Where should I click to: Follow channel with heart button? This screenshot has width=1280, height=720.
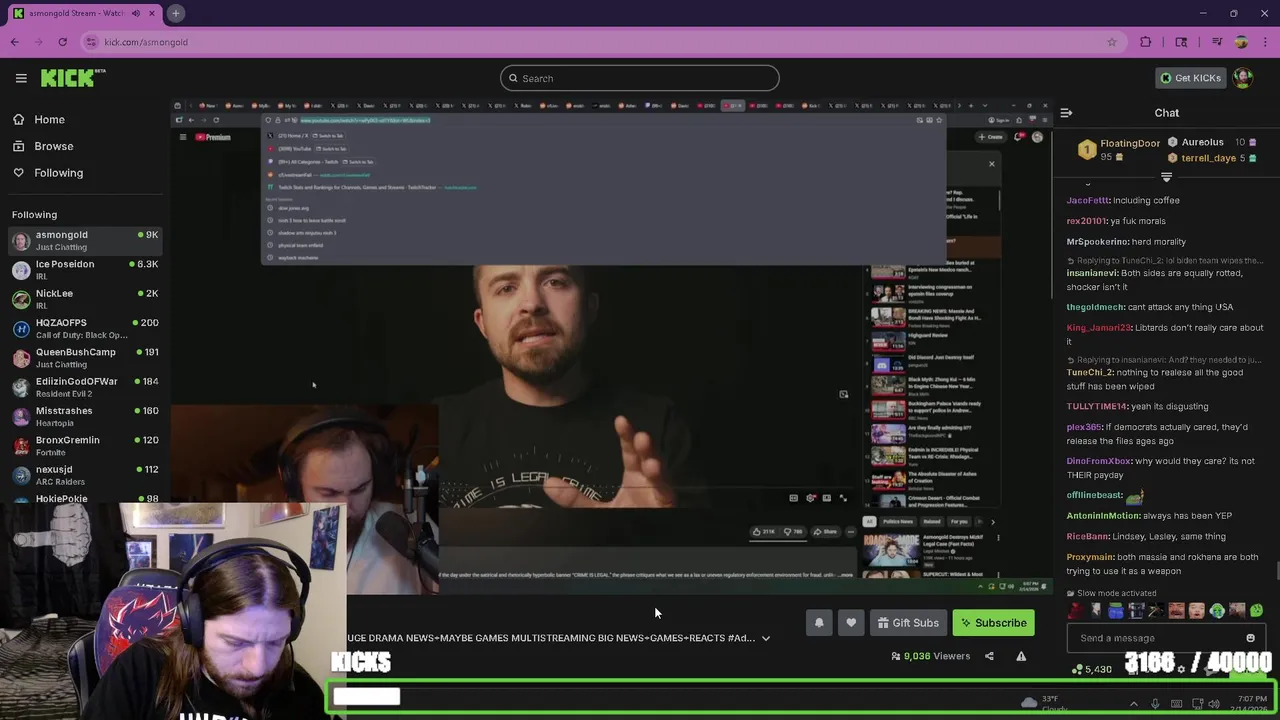pyautogui.click(x=851, y=623)
